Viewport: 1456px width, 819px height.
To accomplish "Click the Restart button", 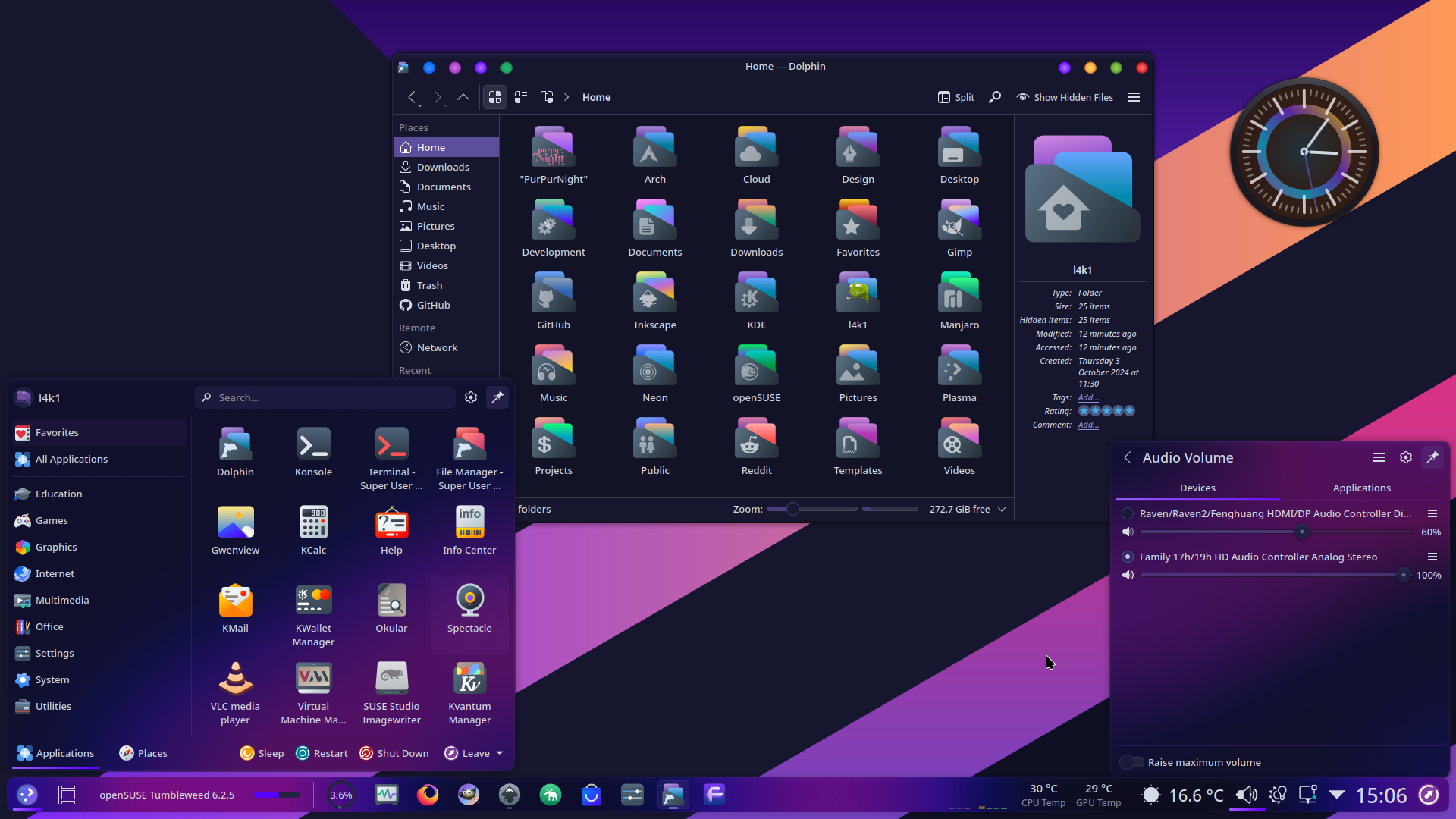I will click(322, 753).
